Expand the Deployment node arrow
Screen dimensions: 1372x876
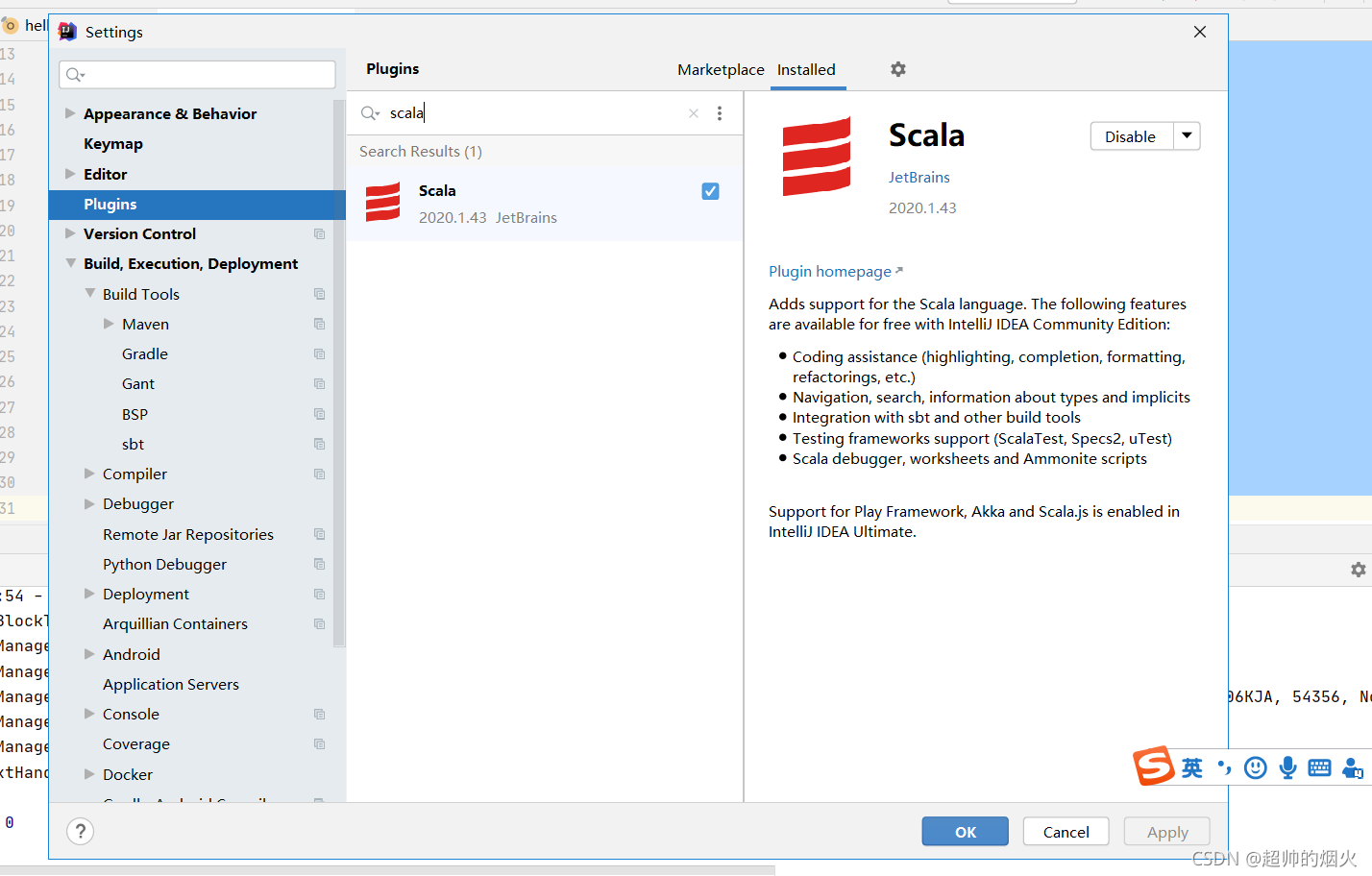click(x=89, y=594)
